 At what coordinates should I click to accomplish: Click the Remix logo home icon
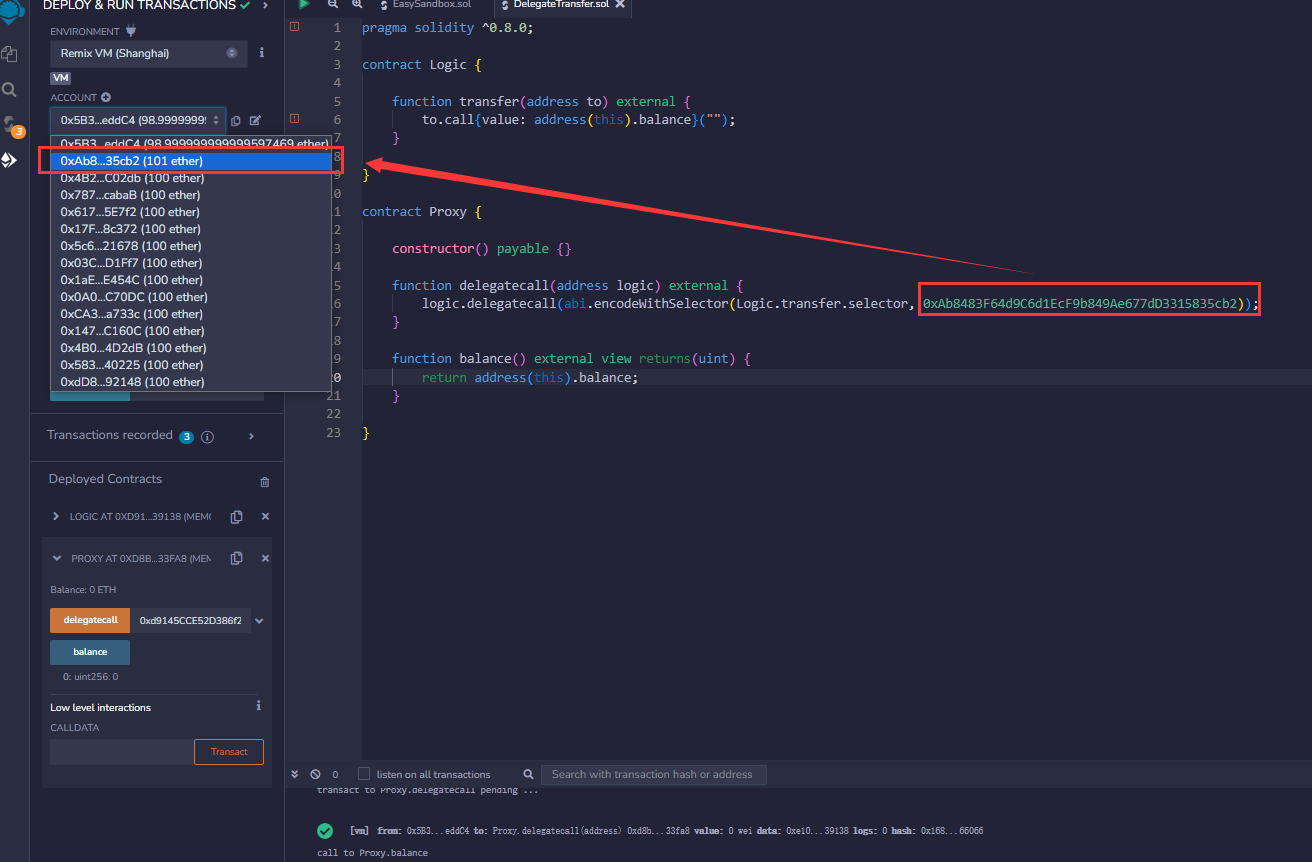point(12,12)
